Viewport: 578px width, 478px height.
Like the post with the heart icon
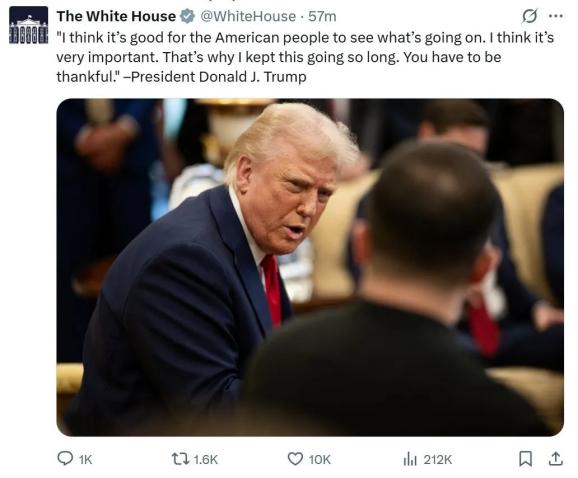[x=295, y=459]
